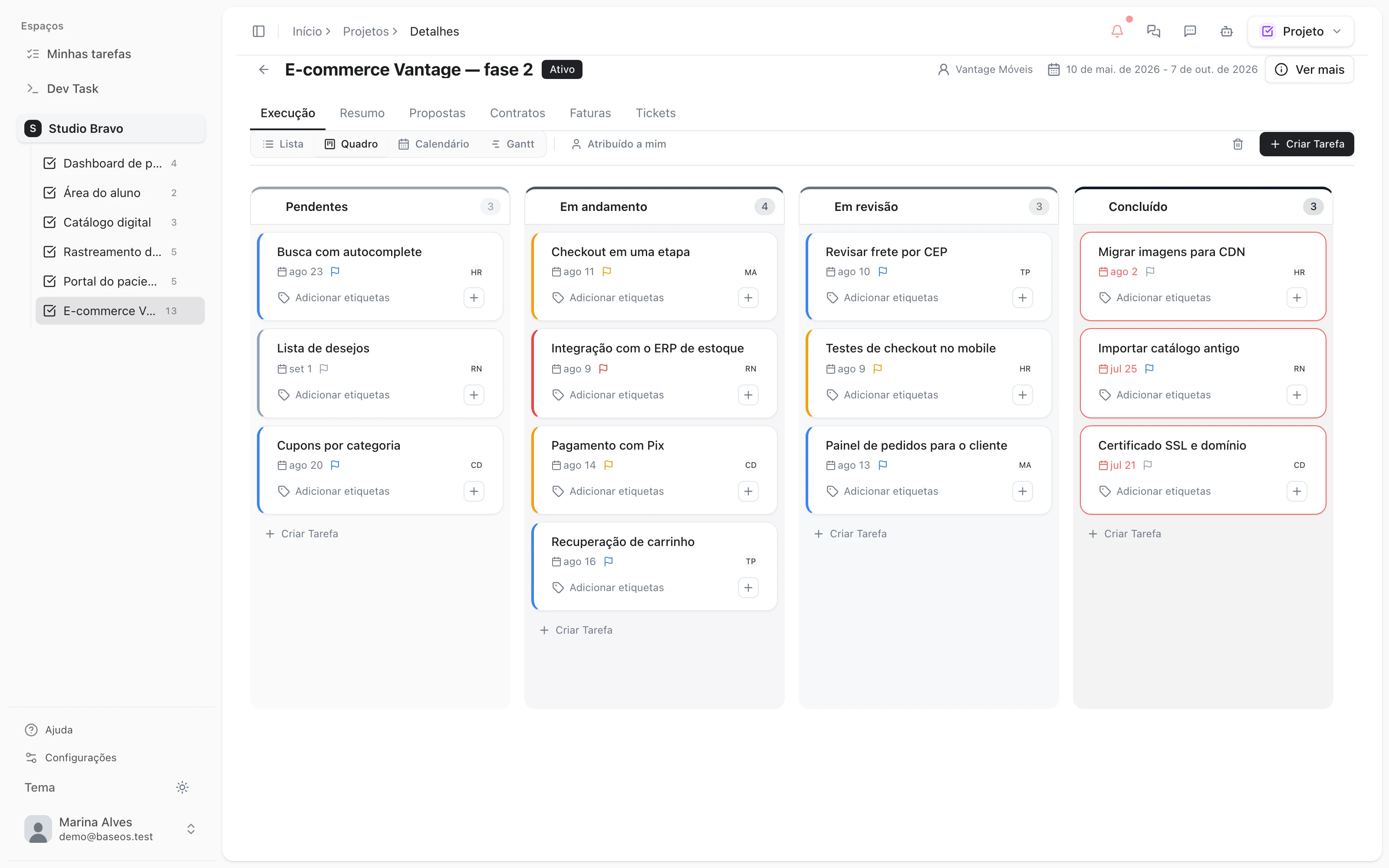Go to Projetos breadcrumb
The height and width of the screenshot is (868, 1389).
coord(365,31)
